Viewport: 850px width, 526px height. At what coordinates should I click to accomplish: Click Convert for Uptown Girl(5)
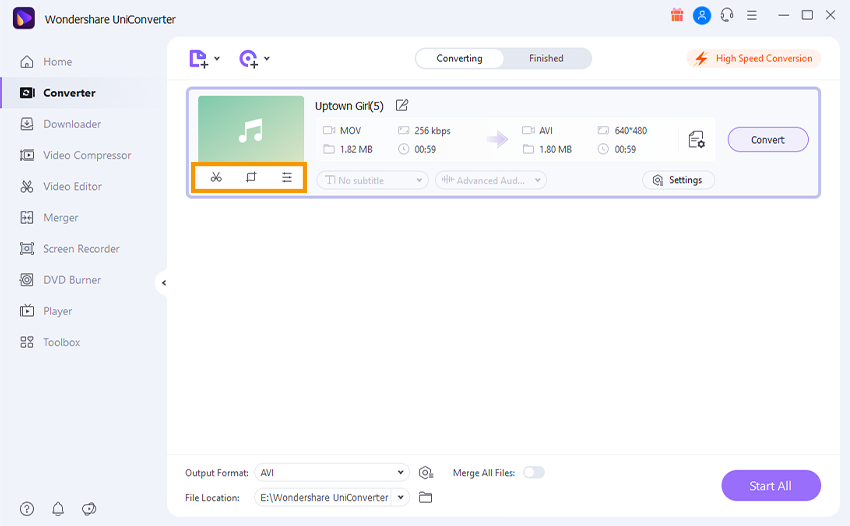(x=768, y=140)
